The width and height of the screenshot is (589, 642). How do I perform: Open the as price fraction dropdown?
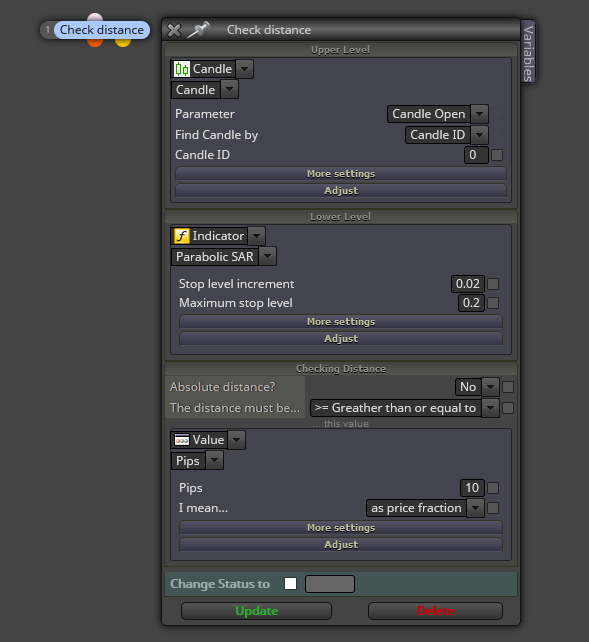point(476,508)
